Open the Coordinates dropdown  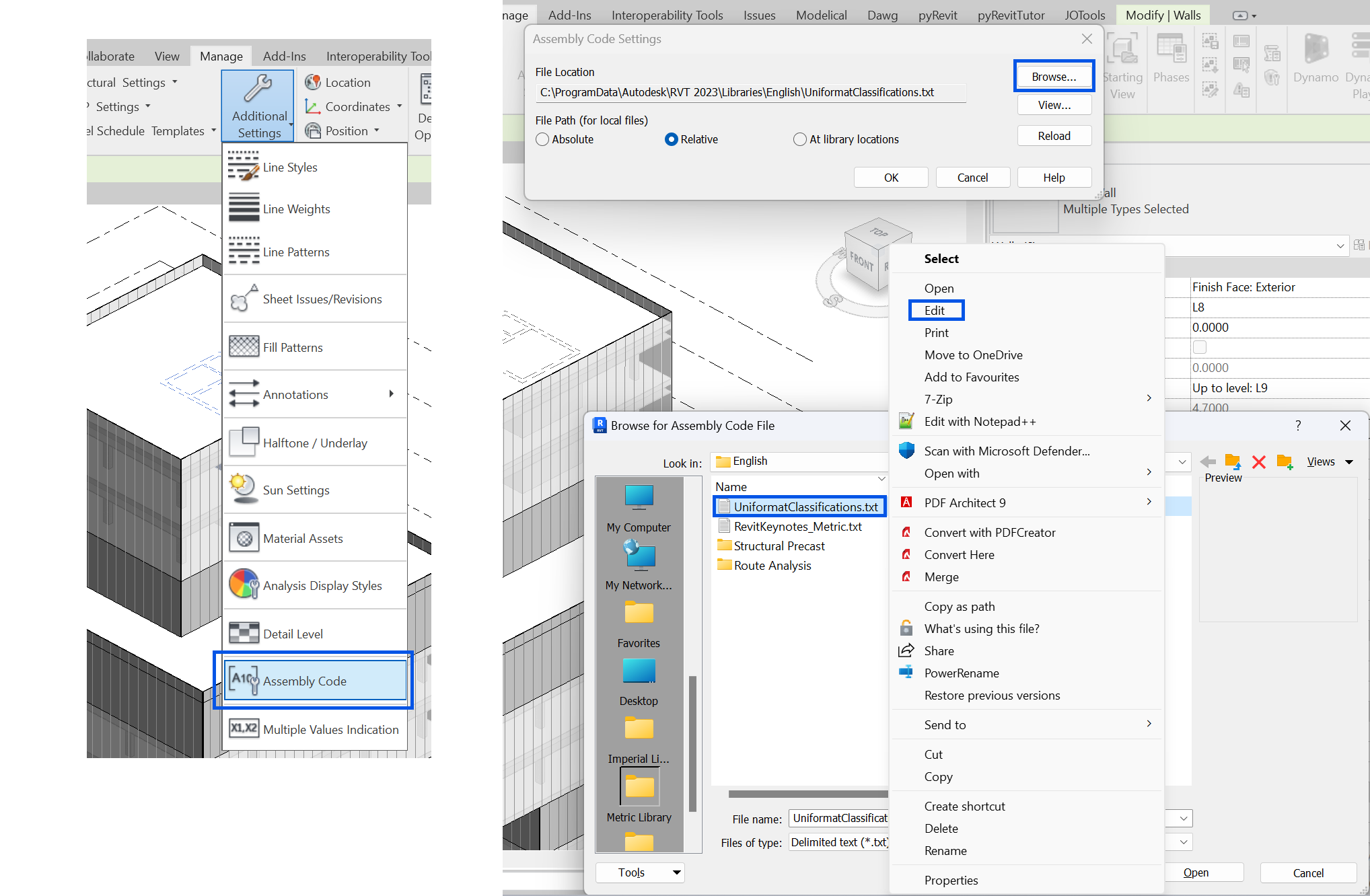pos(399,106)
